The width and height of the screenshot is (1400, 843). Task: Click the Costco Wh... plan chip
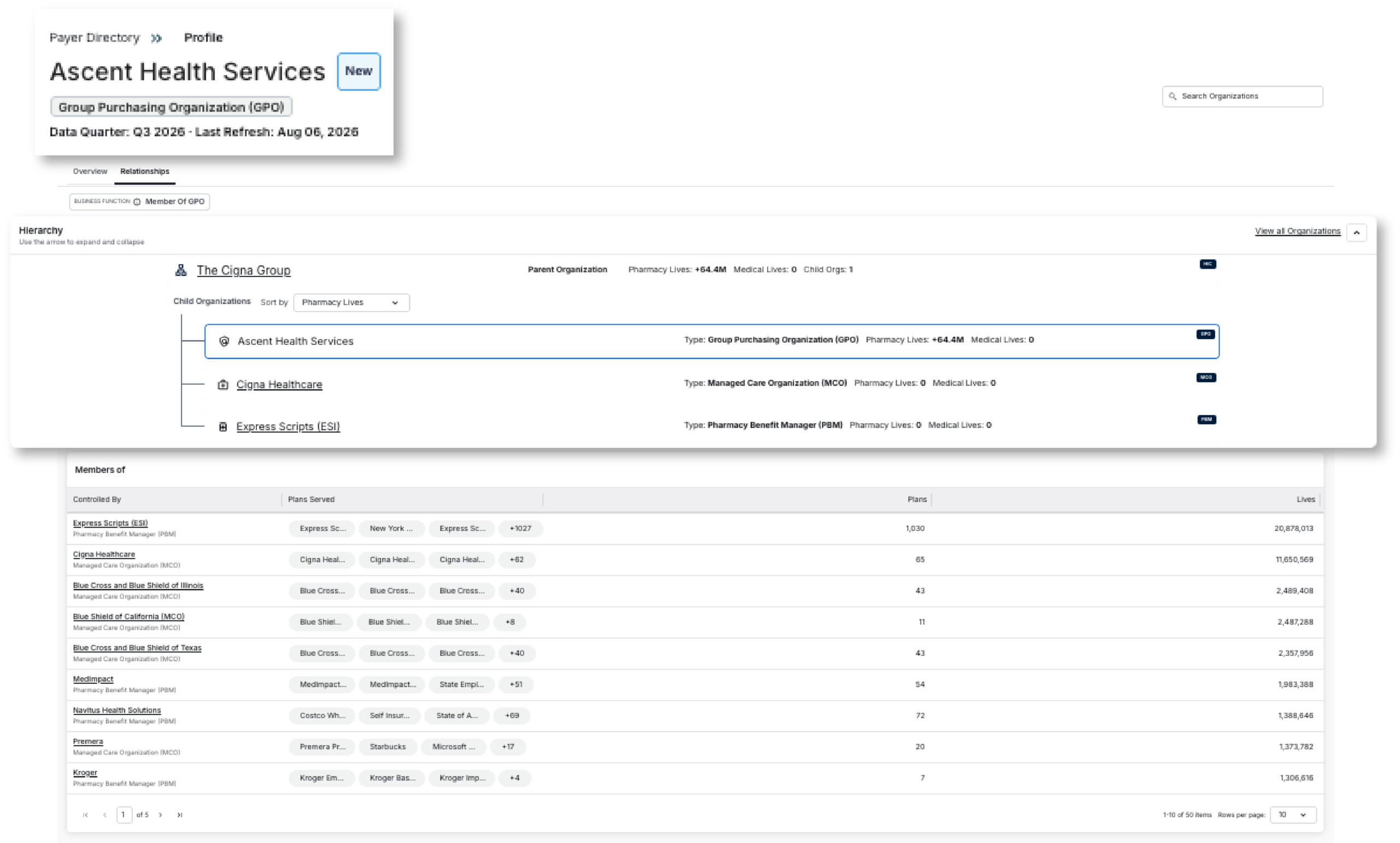click(x=322, y=716)
